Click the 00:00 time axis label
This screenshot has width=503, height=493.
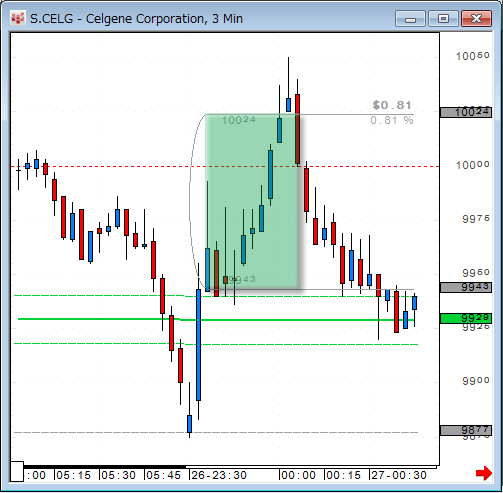point(298,475)
